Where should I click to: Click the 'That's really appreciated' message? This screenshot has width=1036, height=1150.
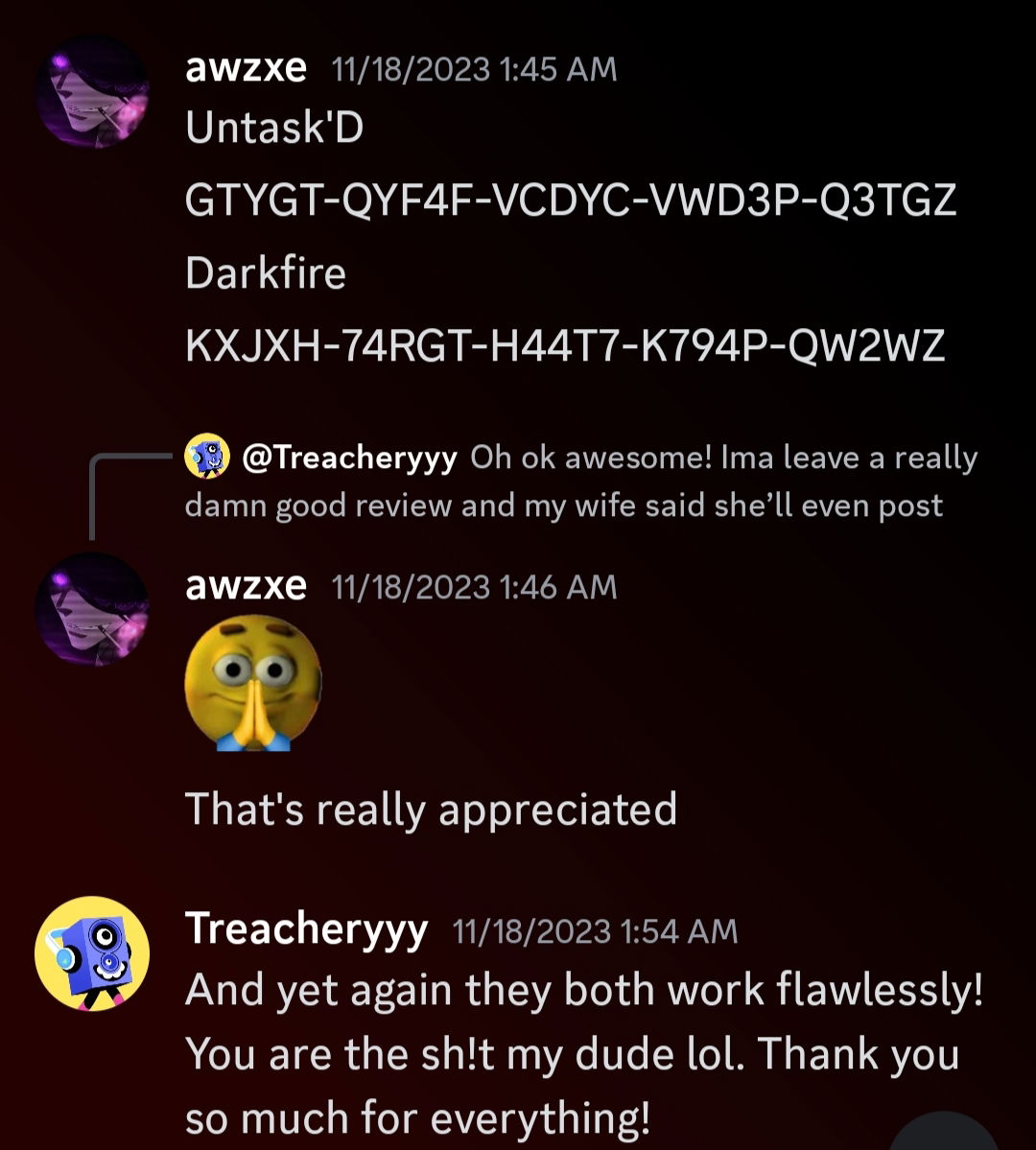pyautogui.click(x=431, y=810)
